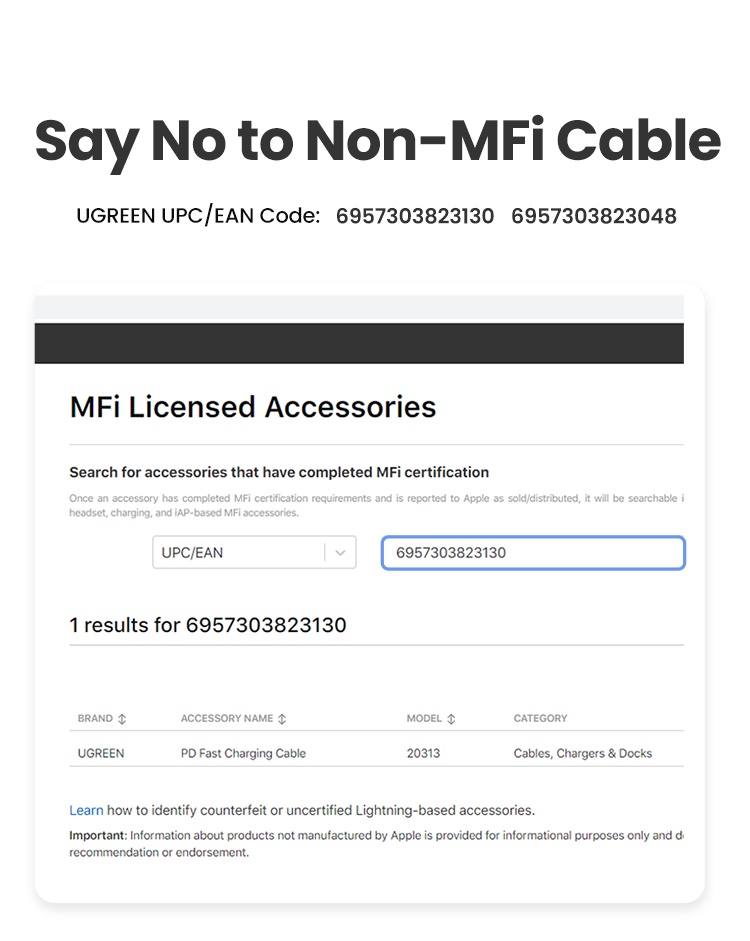Click the dark banner at page top
750x941 pixels.
click(360, 342)
